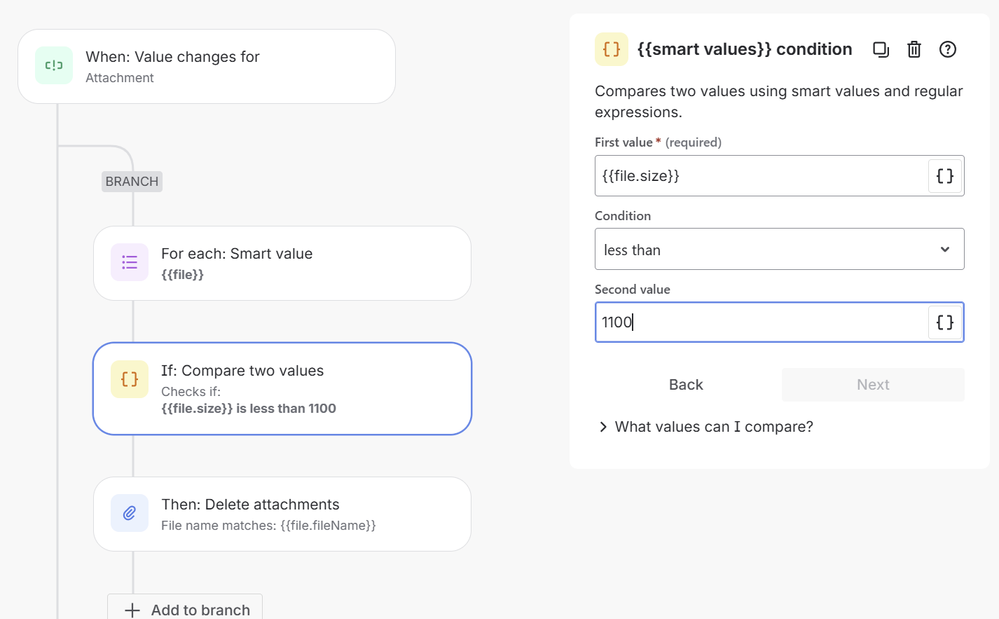Click the Delete attachments paperclip icon
999x619 pixels.
(x=130, y=513)
